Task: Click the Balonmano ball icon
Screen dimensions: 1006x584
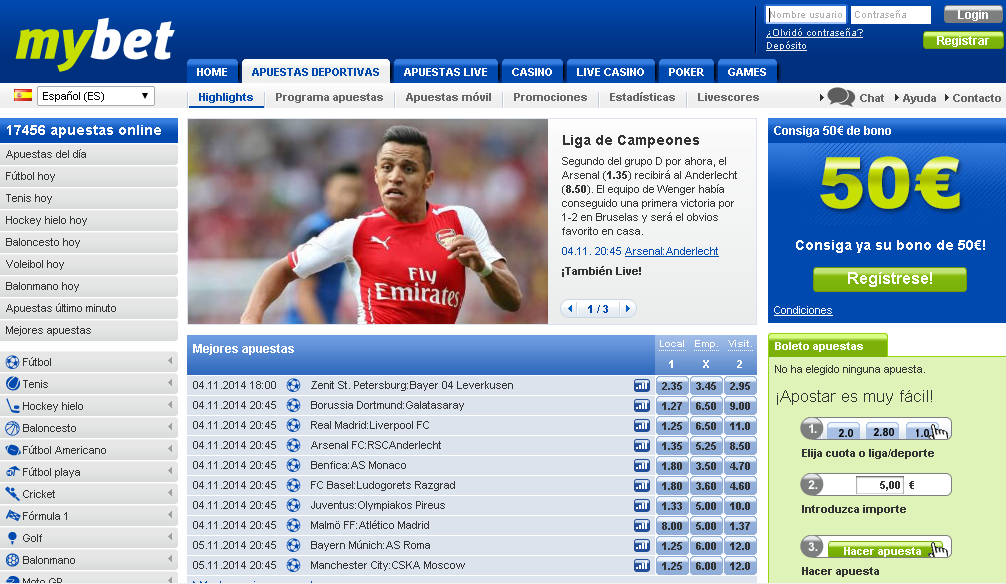Action: [12, 560]
